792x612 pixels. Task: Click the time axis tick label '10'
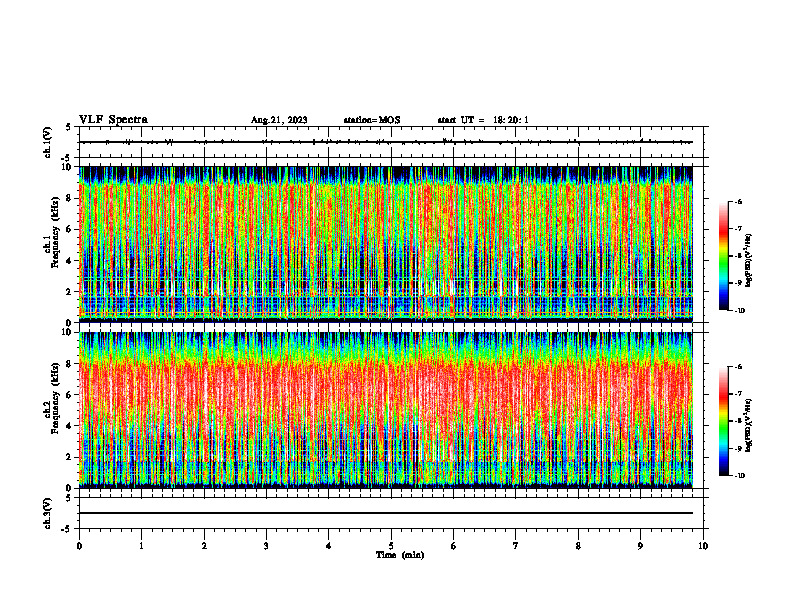pyautogui.click(x=703, y=546)
